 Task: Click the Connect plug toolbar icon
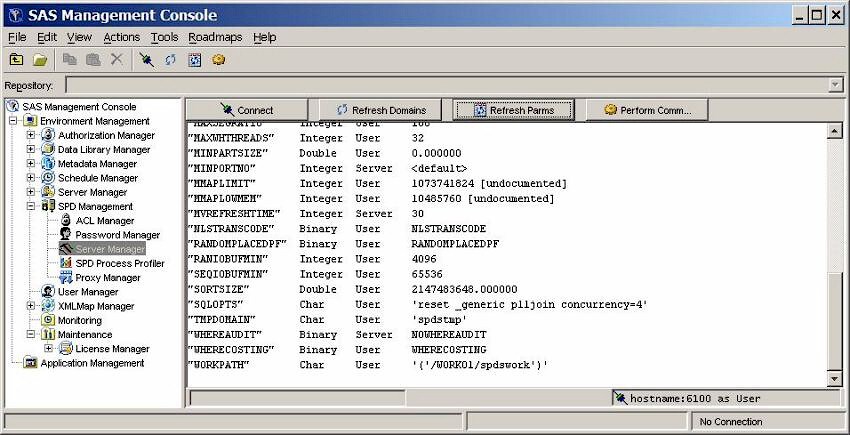146,60
